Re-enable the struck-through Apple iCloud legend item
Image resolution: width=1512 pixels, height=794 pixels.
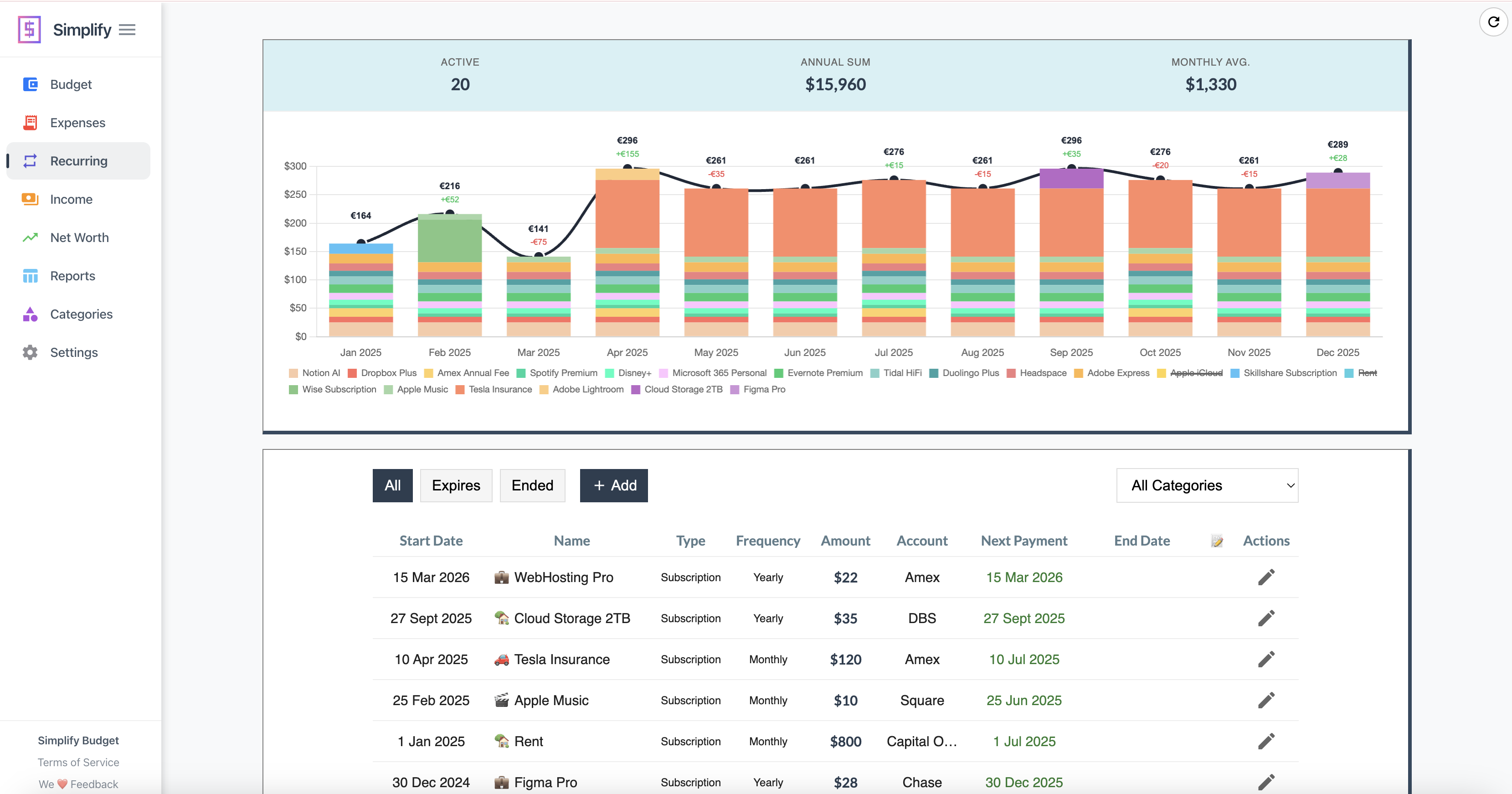click(x=1190, y=373)
